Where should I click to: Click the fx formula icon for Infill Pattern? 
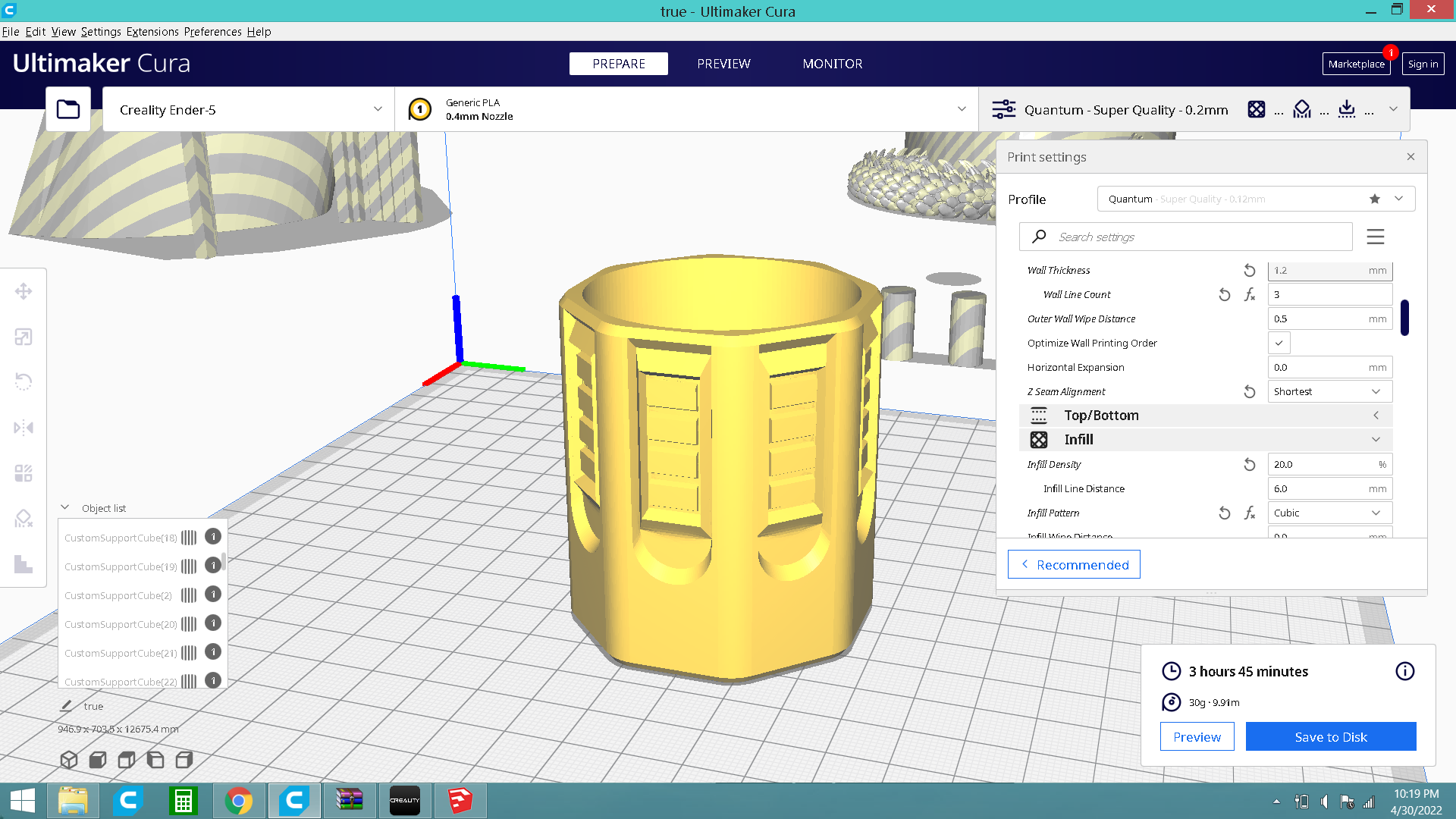tap(1250, 513)
